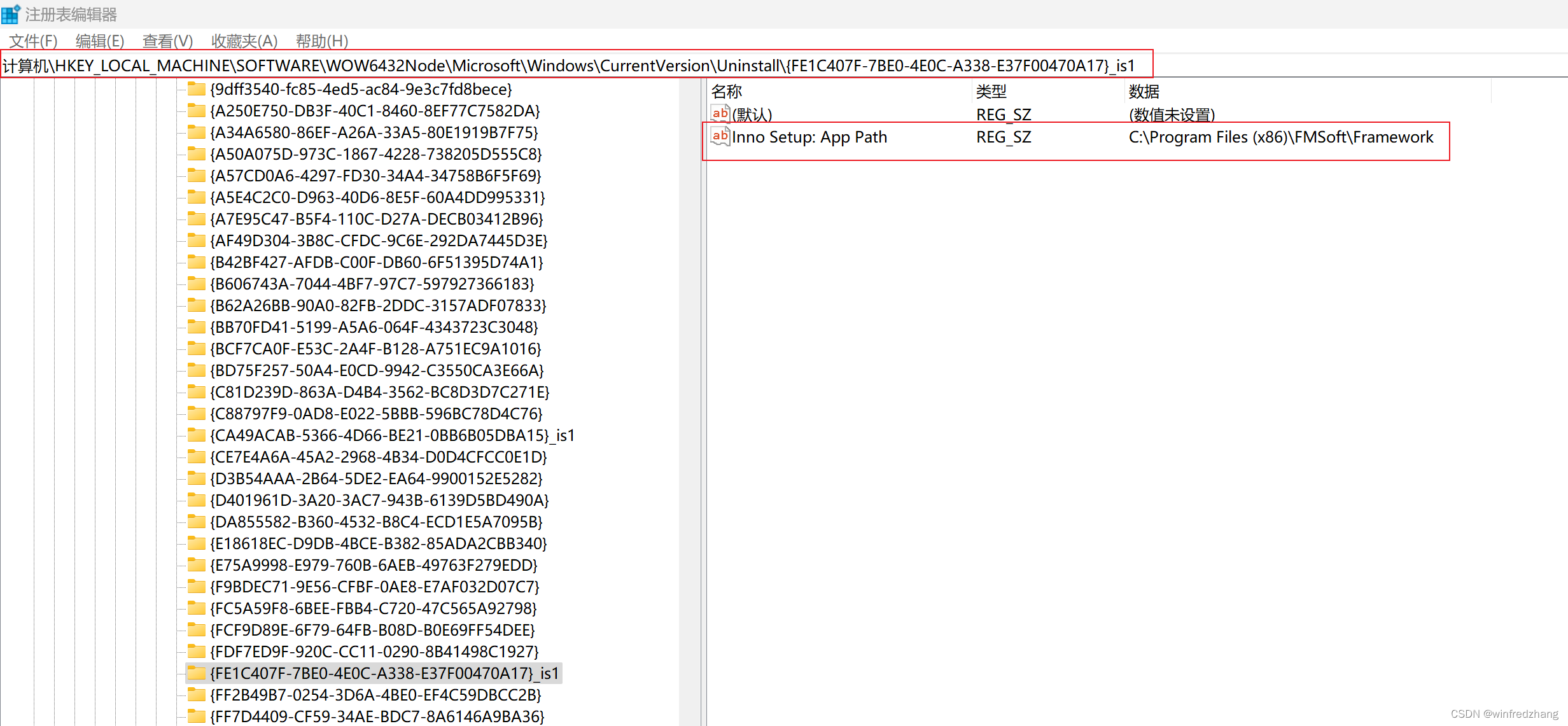Open the 查看(V) menu
1568x726 pixels.
tap(168, 41)
